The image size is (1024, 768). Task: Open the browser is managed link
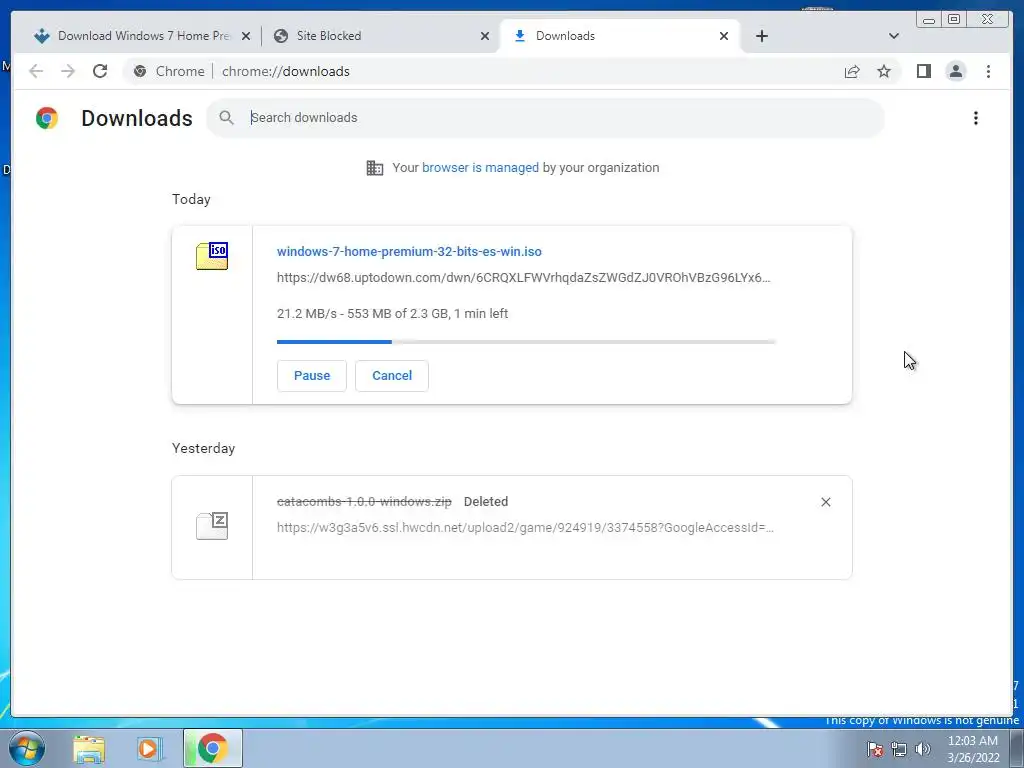[x=480, y=168]
